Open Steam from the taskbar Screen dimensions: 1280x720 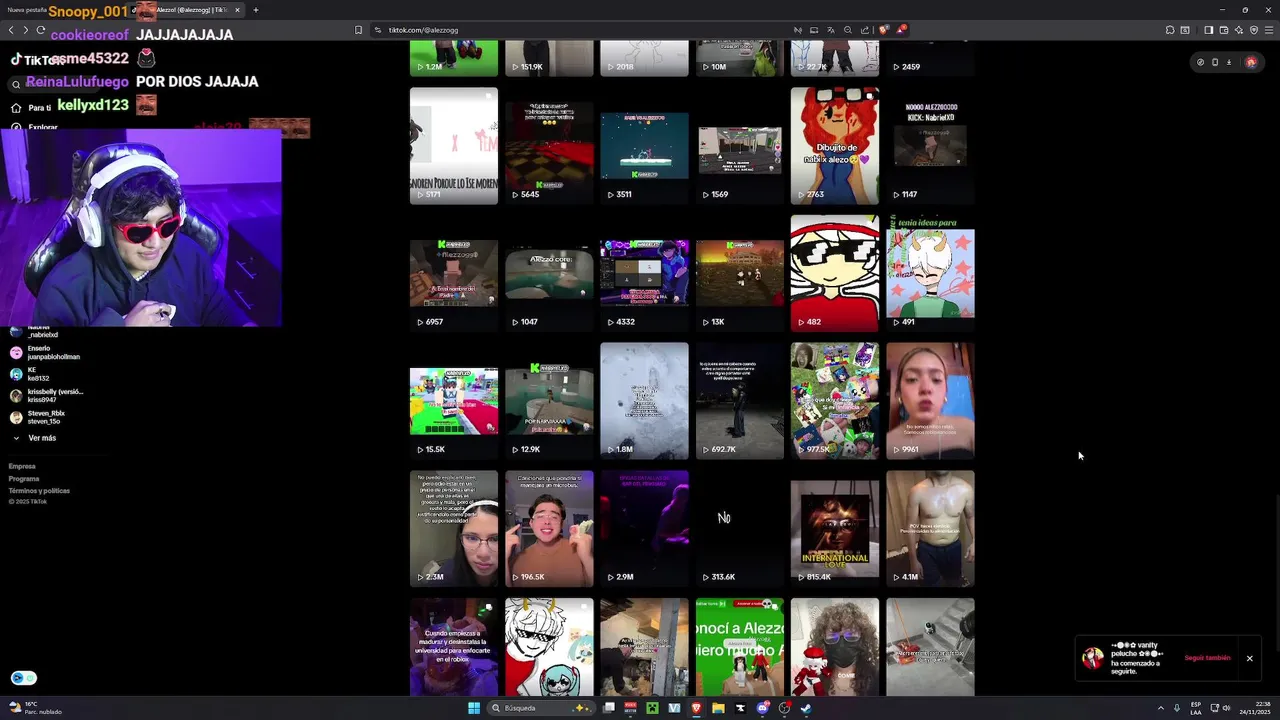(806, 708)
